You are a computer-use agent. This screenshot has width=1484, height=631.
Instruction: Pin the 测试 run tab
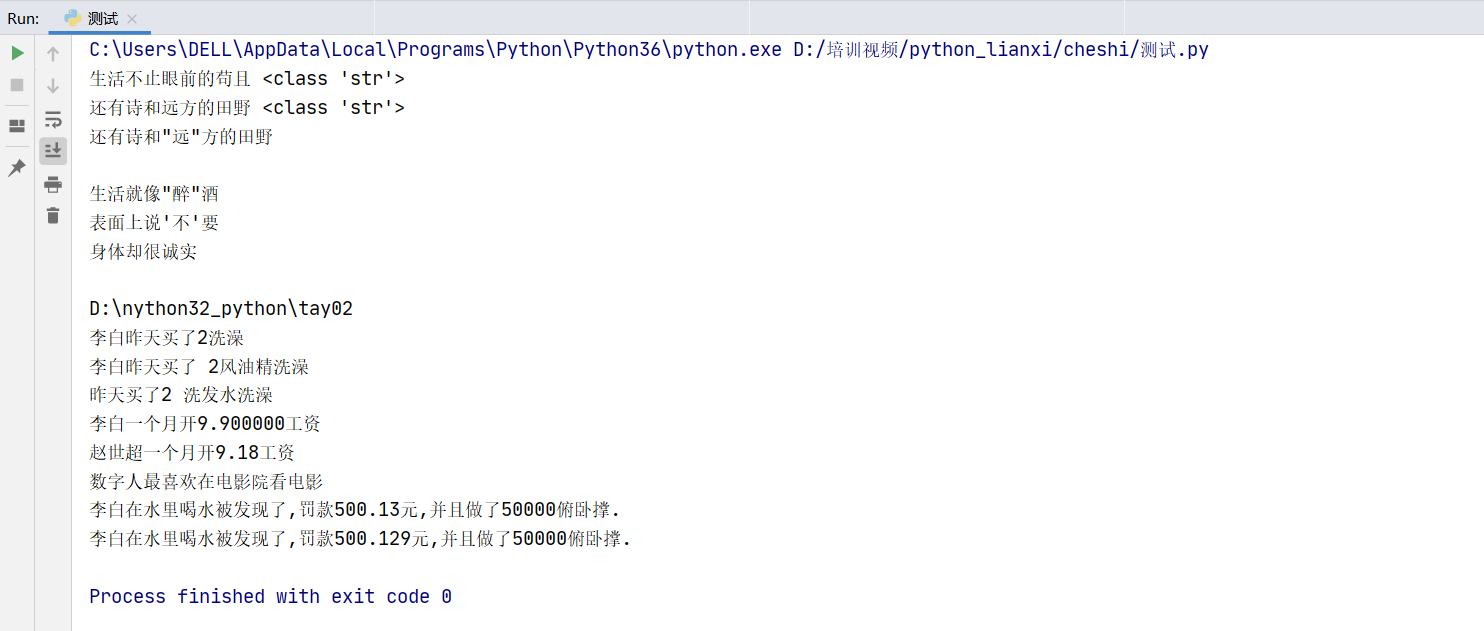16,168
